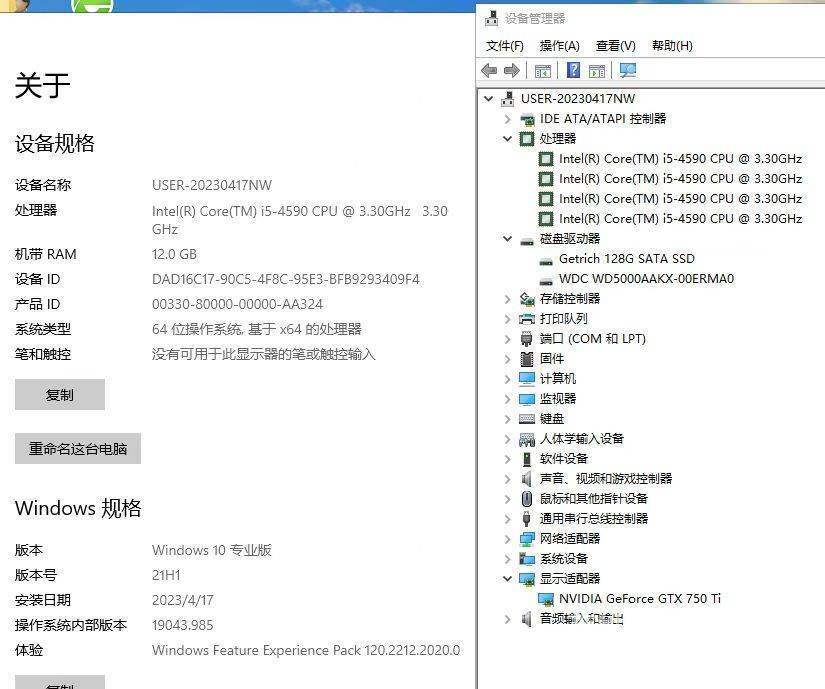The height and width of the screenshot is (689, 825).
Task: Click the OS build value 19043.985
Action: 183,625
